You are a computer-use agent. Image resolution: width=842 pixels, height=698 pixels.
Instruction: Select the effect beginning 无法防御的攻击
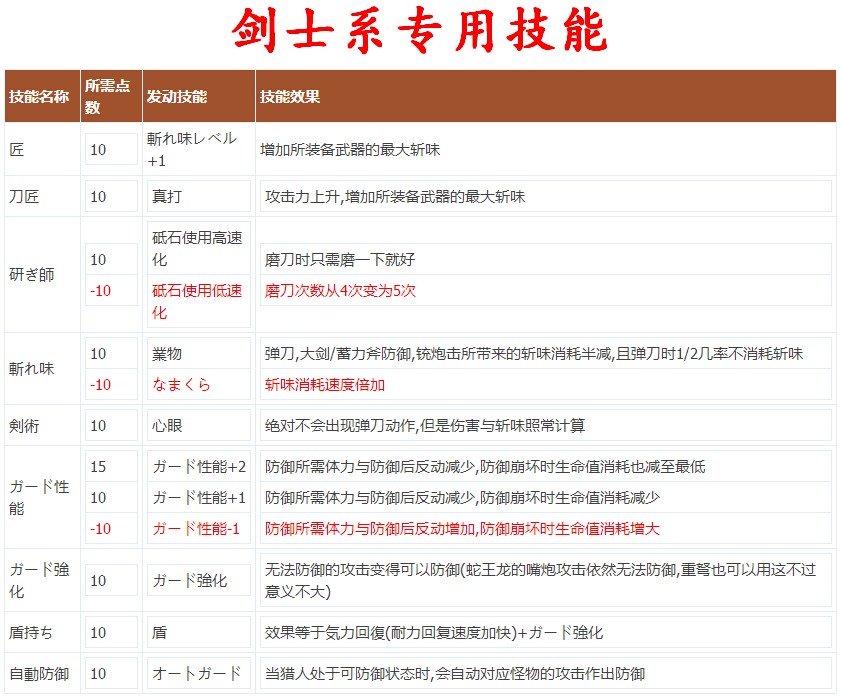[540, 580]
